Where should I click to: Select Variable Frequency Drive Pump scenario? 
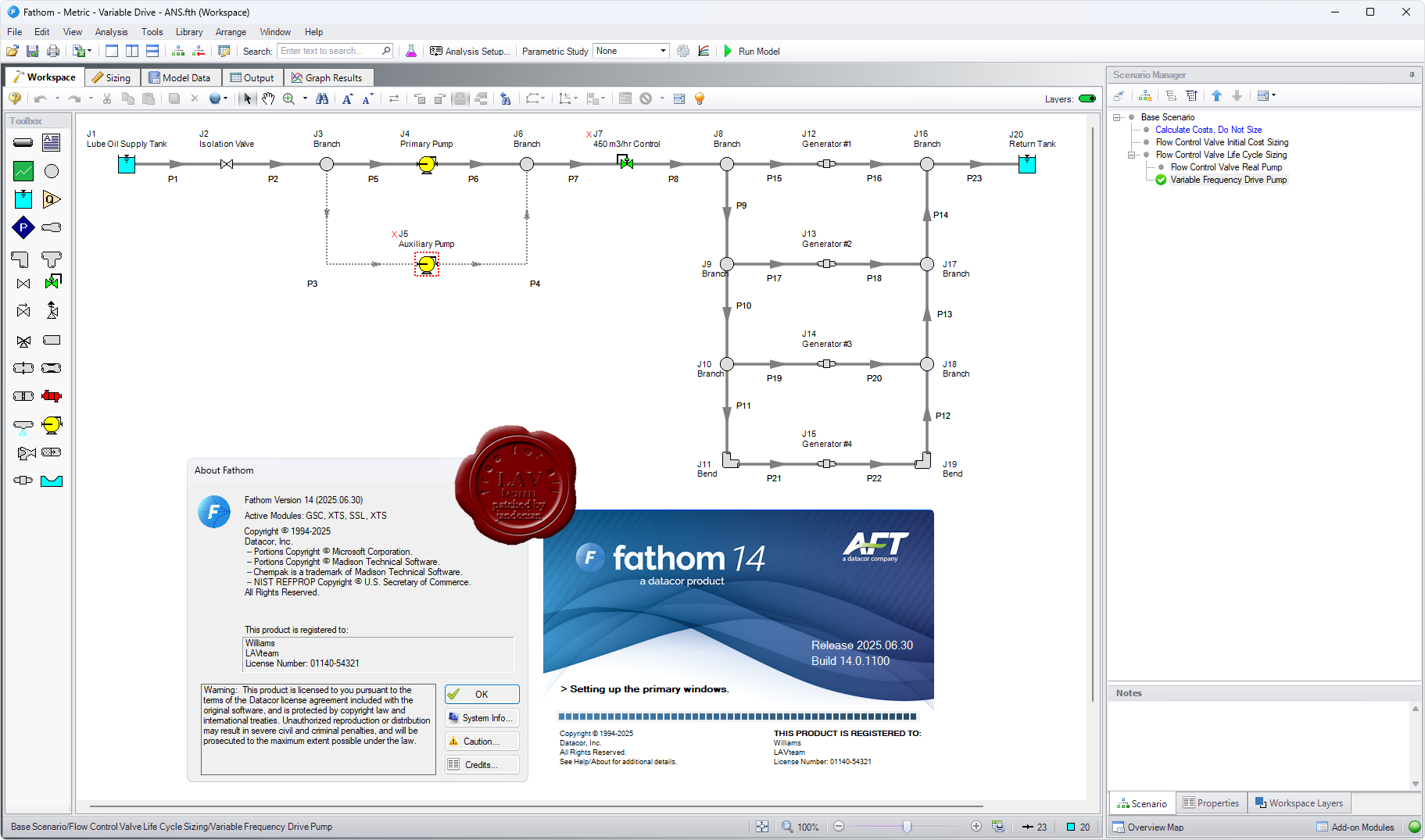[x=1228, y=180]
